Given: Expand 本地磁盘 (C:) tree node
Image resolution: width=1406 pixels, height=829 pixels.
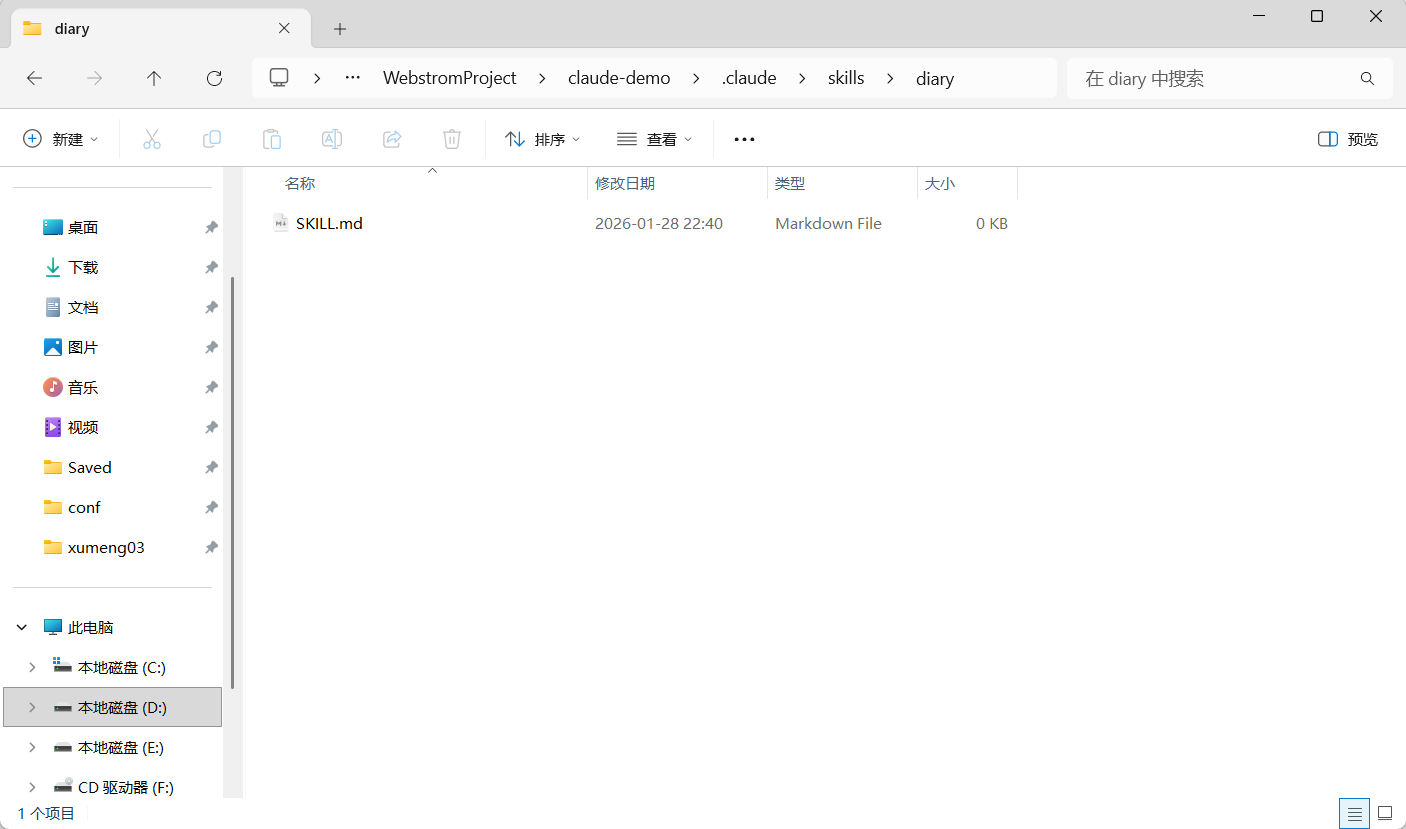Looking at the screenshot, I should click(x=32, y=667).
